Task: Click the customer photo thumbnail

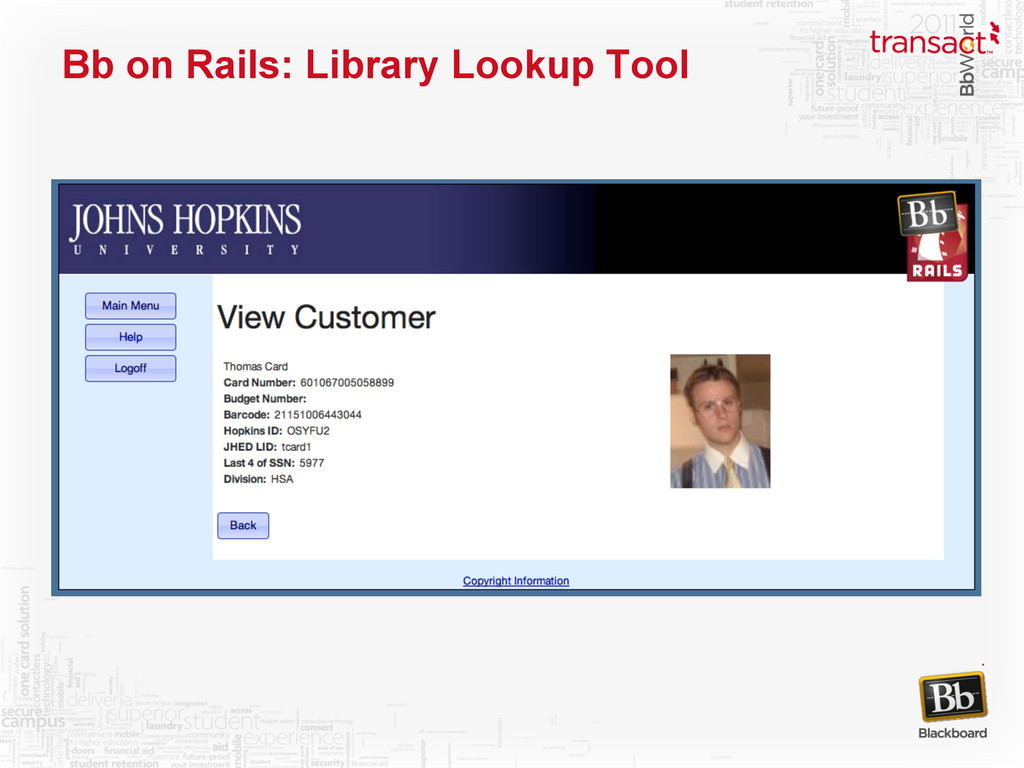Action: click(720, 421)
